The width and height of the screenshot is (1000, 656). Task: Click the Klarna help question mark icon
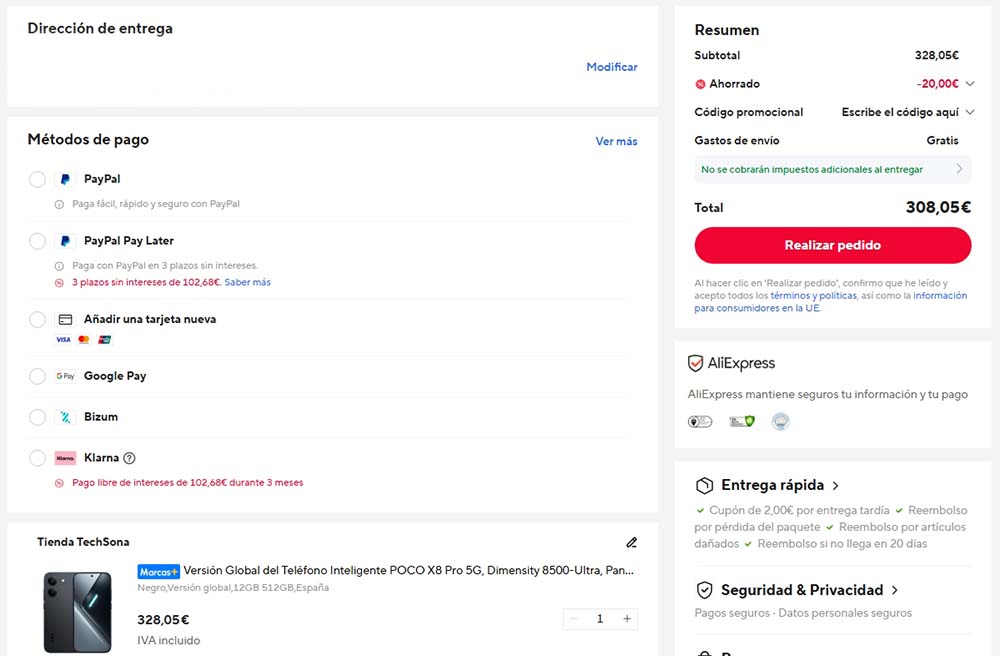129,458
